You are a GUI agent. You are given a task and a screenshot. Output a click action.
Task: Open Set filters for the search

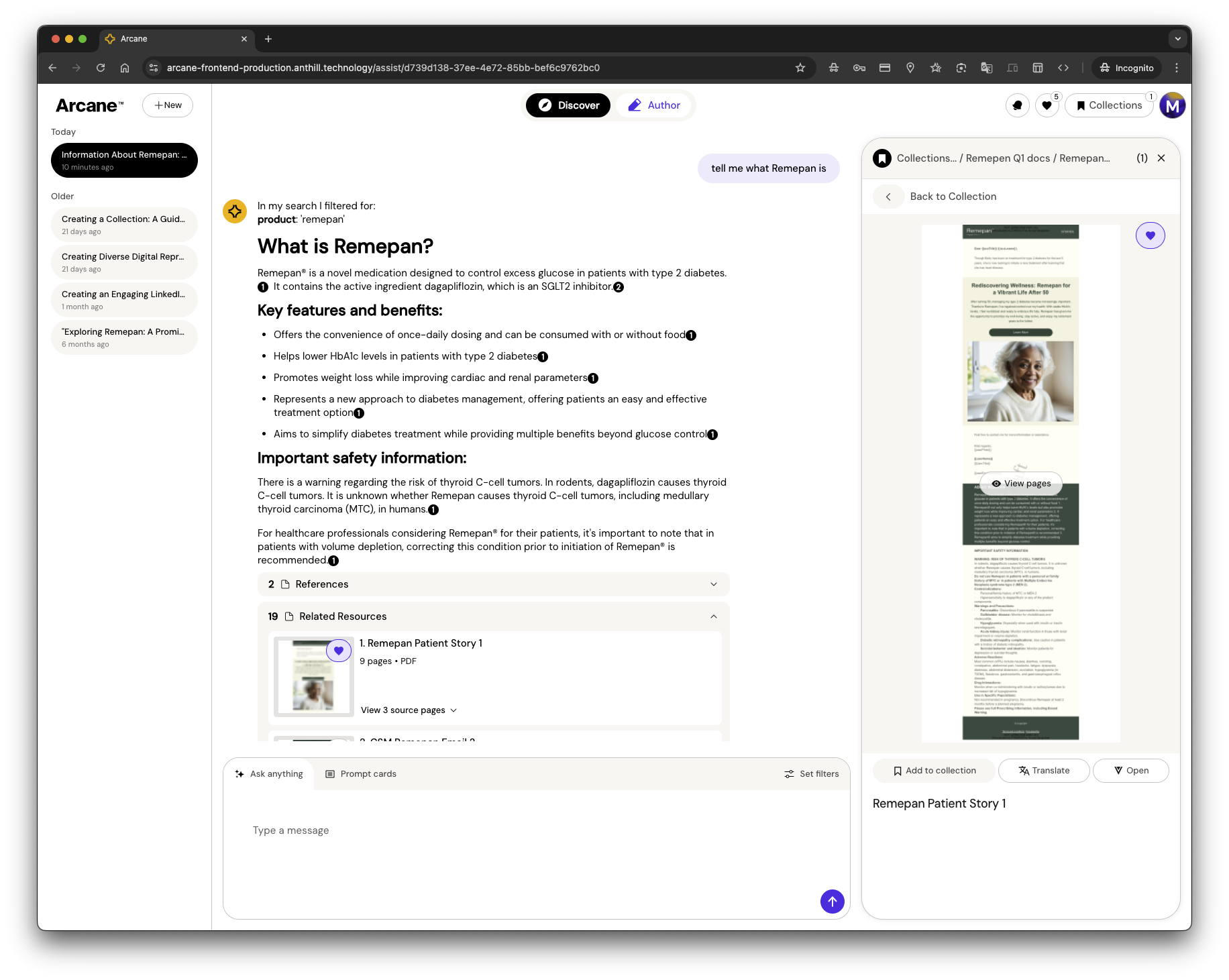(811, 774)
